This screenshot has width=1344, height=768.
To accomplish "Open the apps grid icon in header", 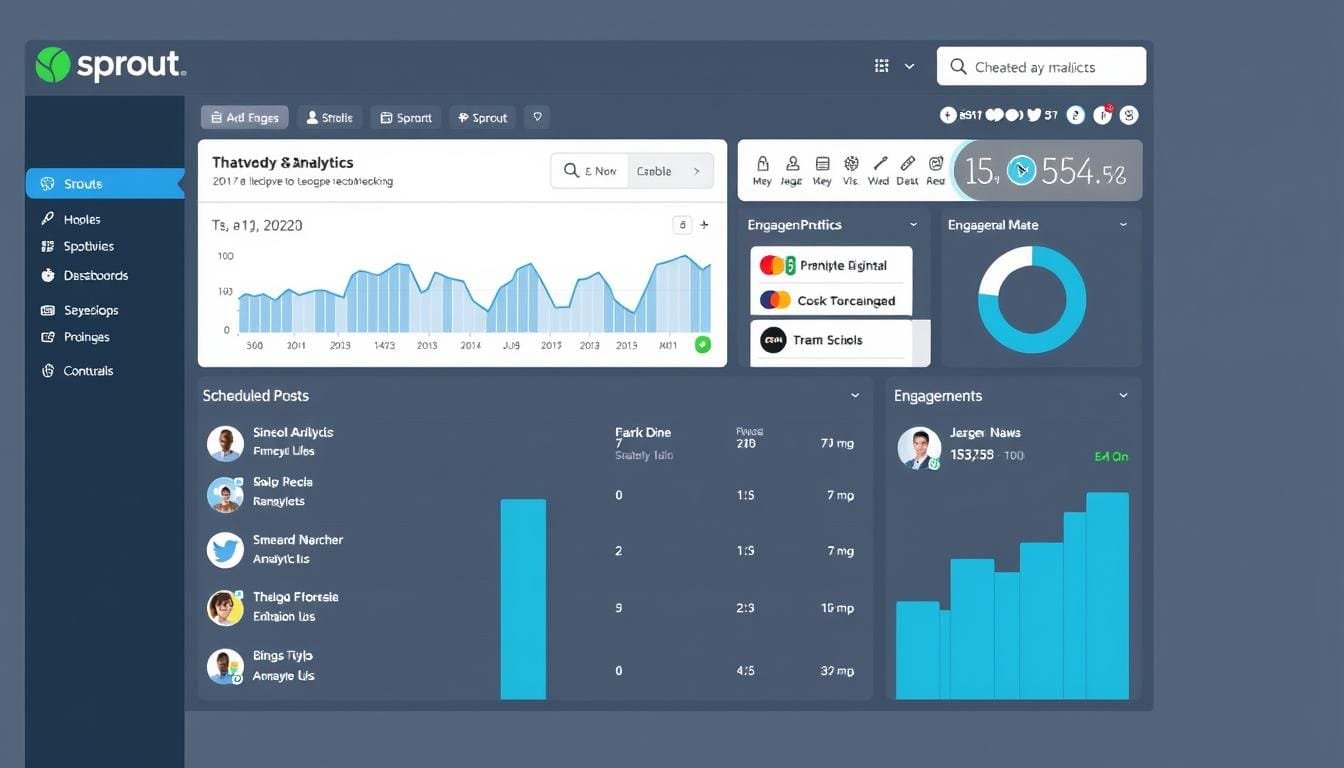I will click(x=881, y=66).
